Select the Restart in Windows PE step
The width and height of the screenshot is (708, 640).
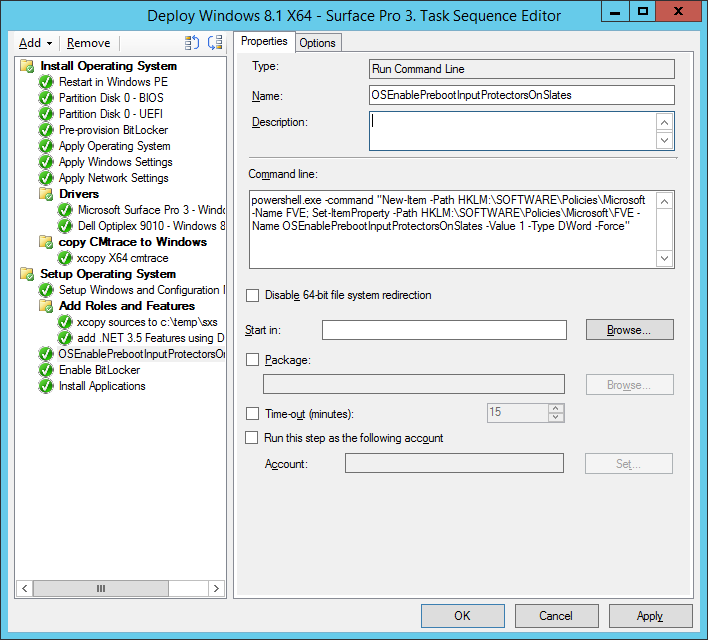113,82
